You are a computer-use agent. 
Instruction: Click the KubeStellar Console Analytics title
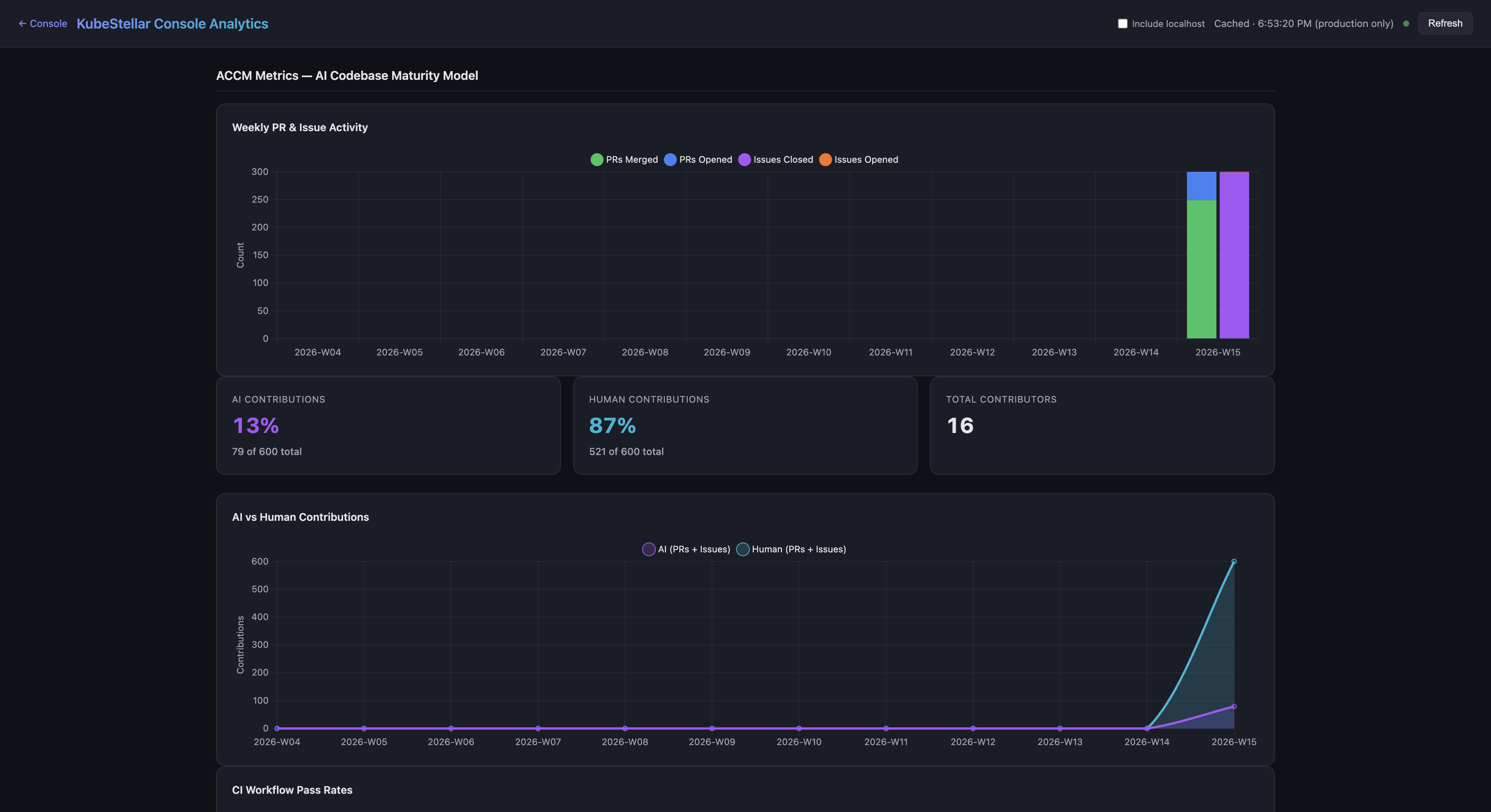tap(172, 24)
